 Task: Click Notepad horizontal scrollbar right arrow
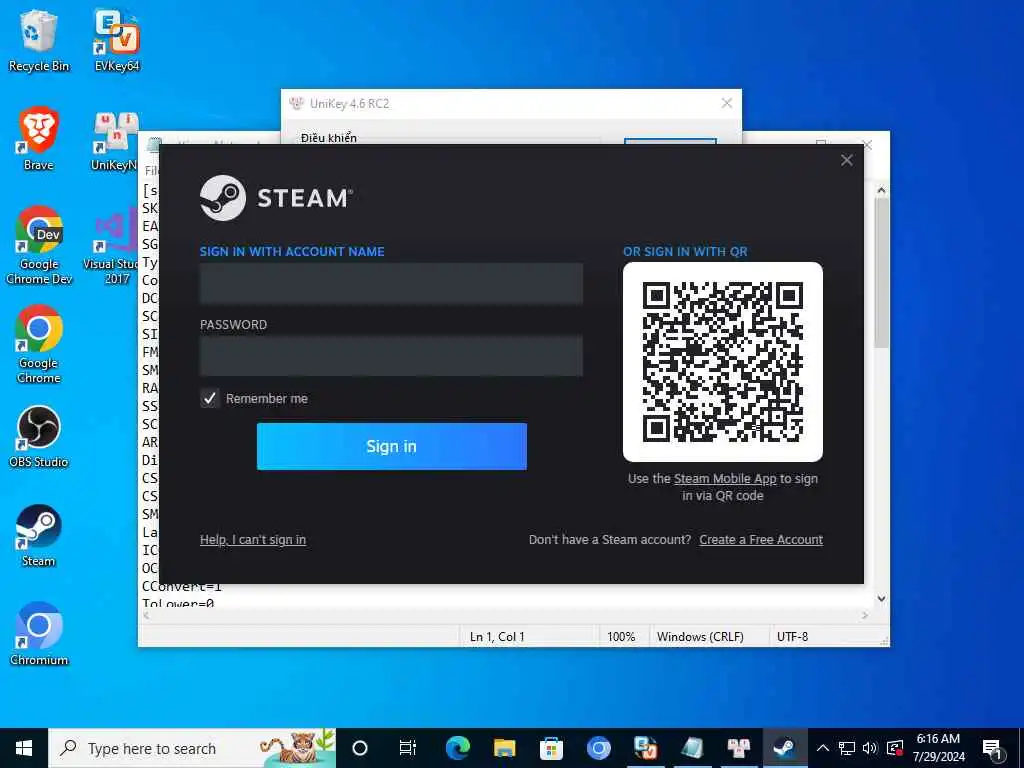(x=865, y=615)
